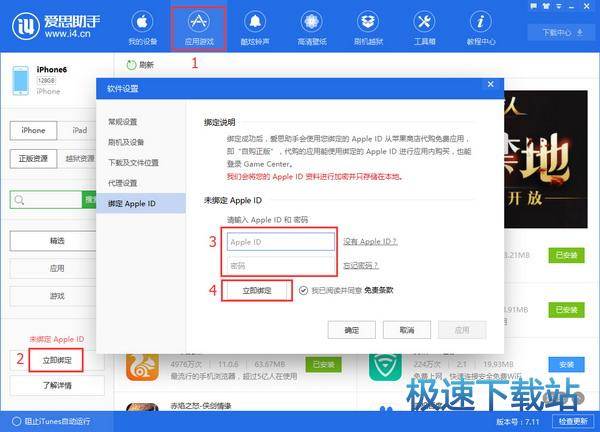Open the 酷炫铃声 ringtones section

255,28
